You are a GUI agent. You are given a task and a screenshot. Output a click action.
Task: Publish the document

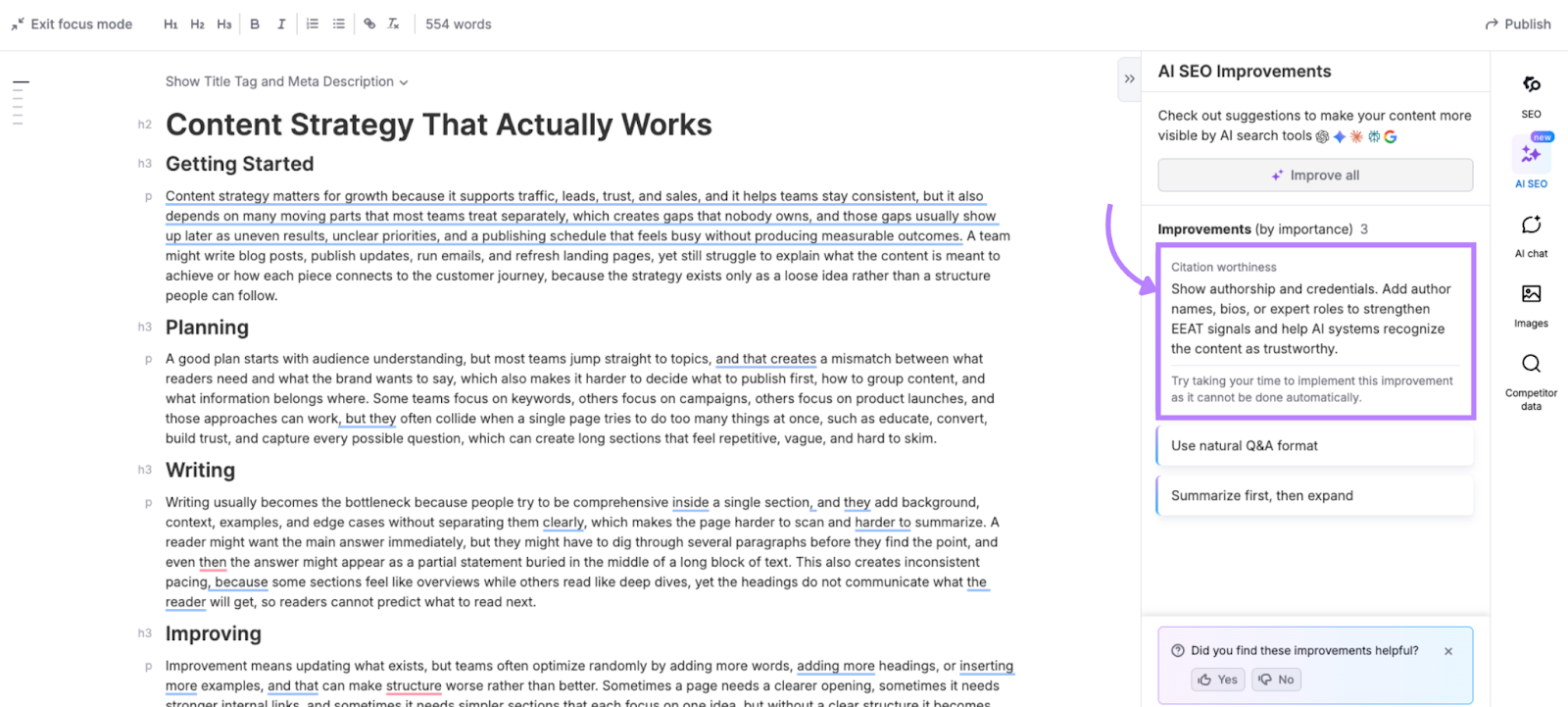pyautogui.click(x=1517, y=23)
